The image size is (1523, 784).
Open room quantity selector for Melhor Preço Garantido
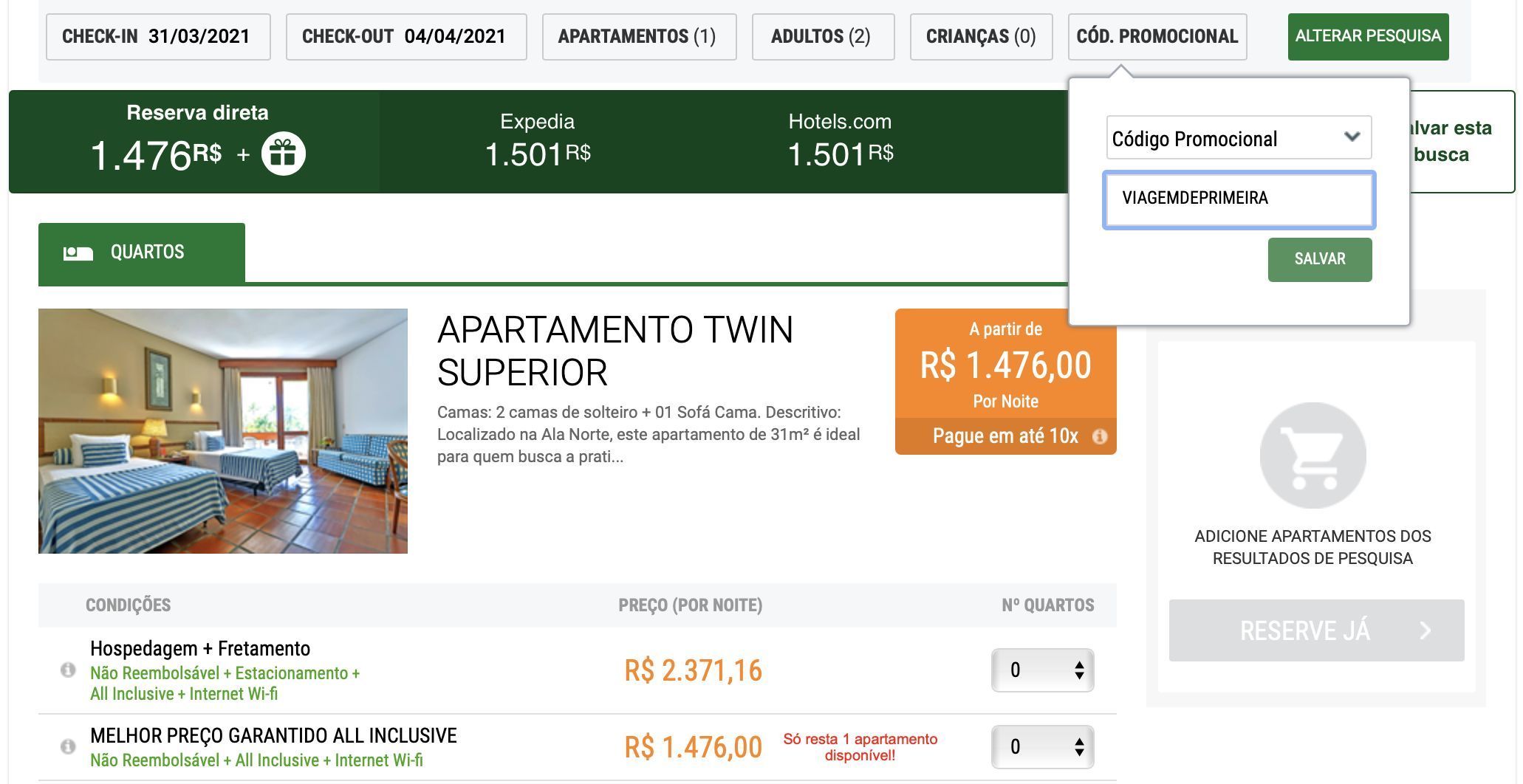(x=1042, y=747)
